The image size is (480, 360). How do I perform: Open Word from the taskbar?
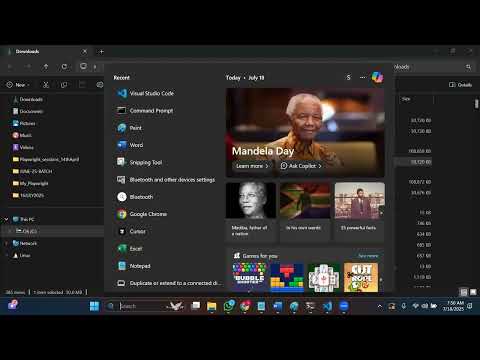point(278,306)
